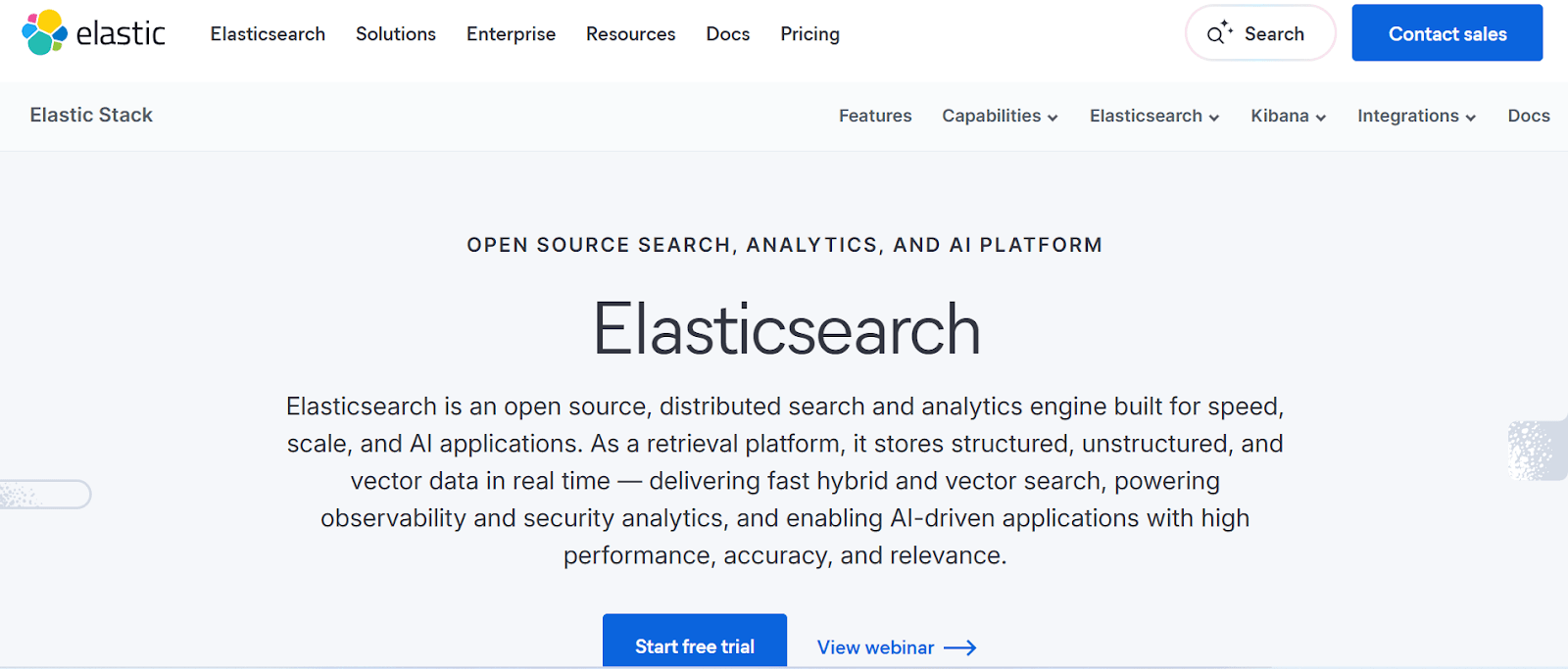Viewport: 1568px width, 669px height.
Task: Select Enterprise in the top navigation
Action: coord(511,33)
